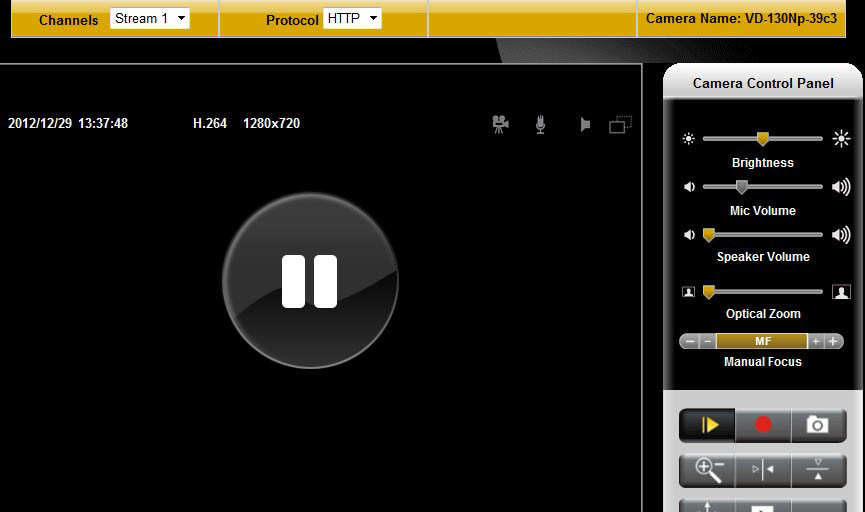Click the 1280x720 resolution label
Viewport: 865px width, 512px height.
click(271, 123)
